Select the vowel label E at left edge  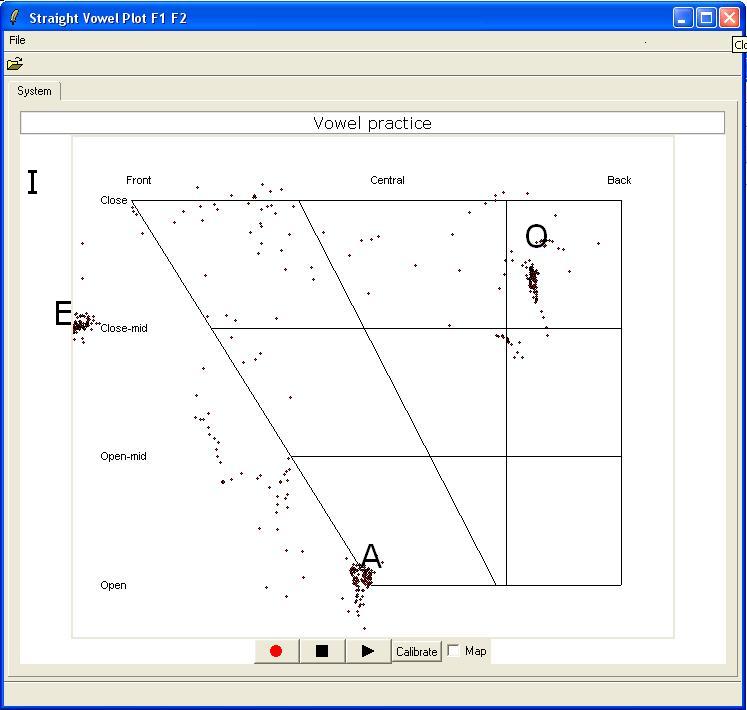[63, 315]
